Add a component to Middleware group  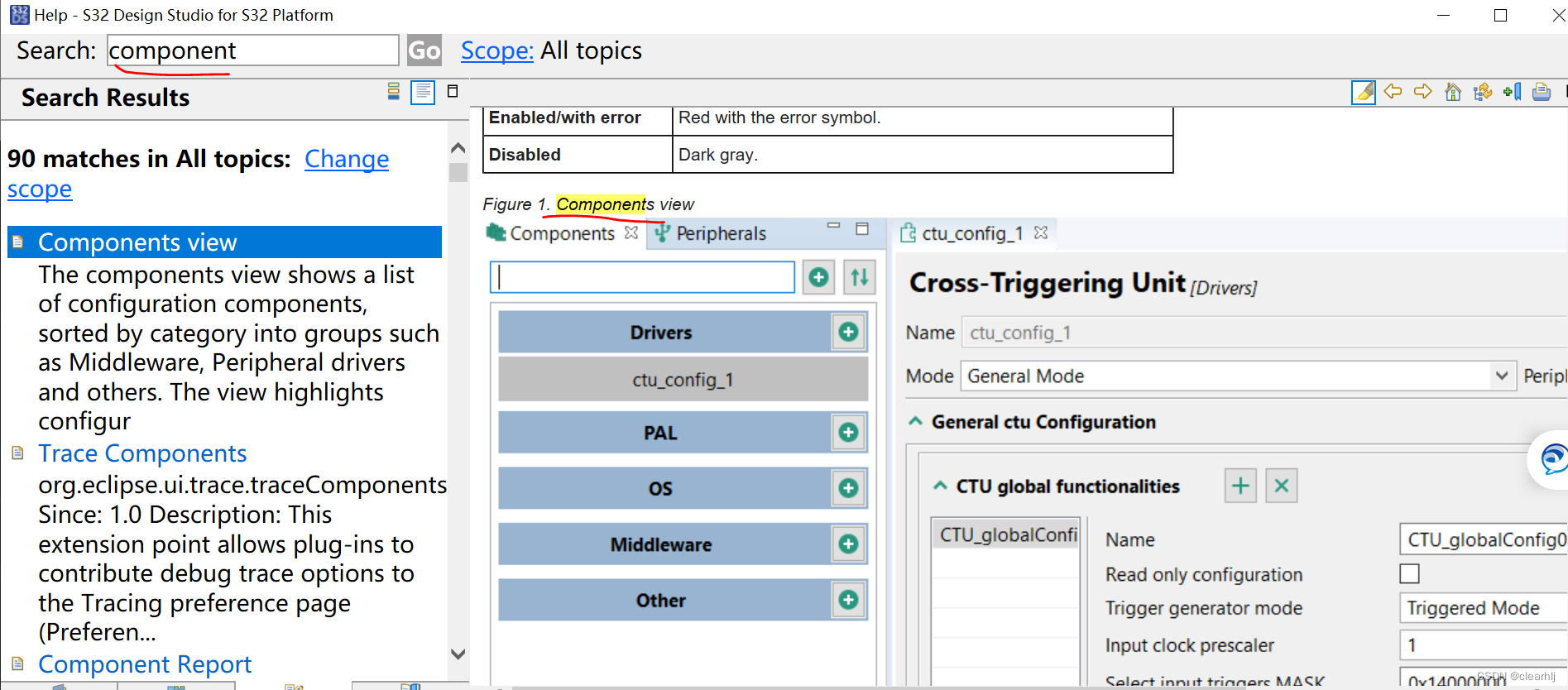848,544
